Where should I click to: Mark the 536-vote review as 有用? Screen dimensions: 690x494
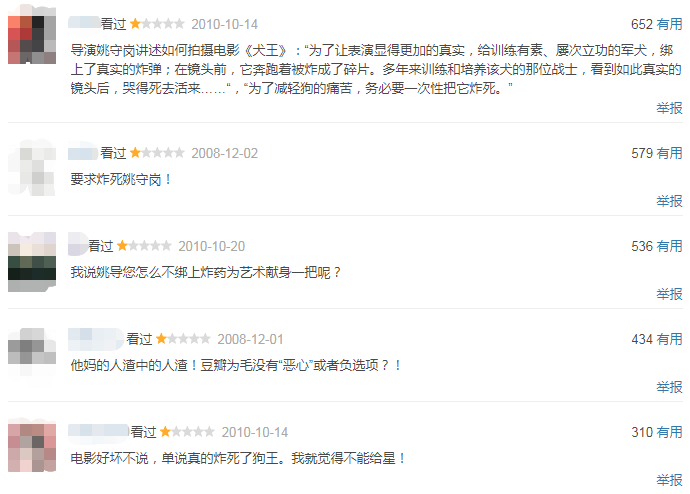(669, 246)
